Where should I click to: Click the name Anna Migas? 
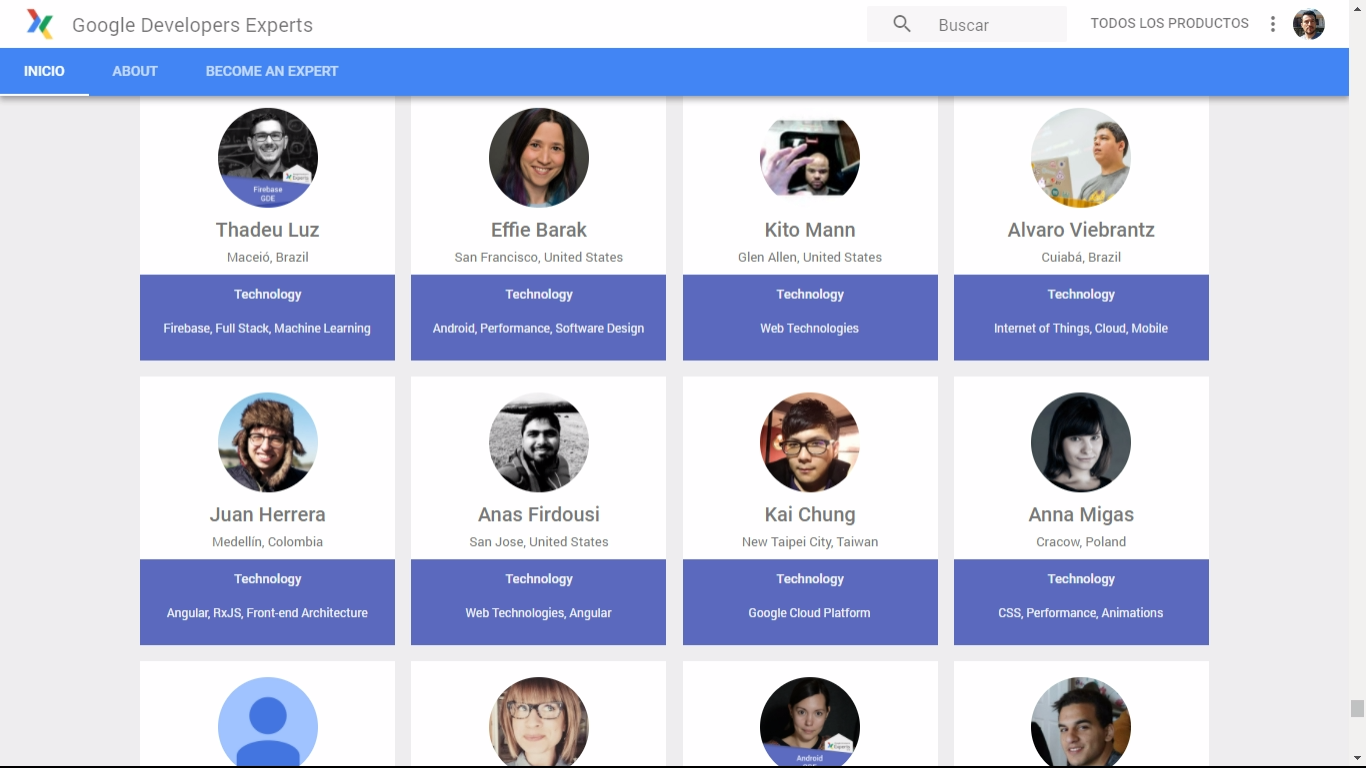point(1081,515)
